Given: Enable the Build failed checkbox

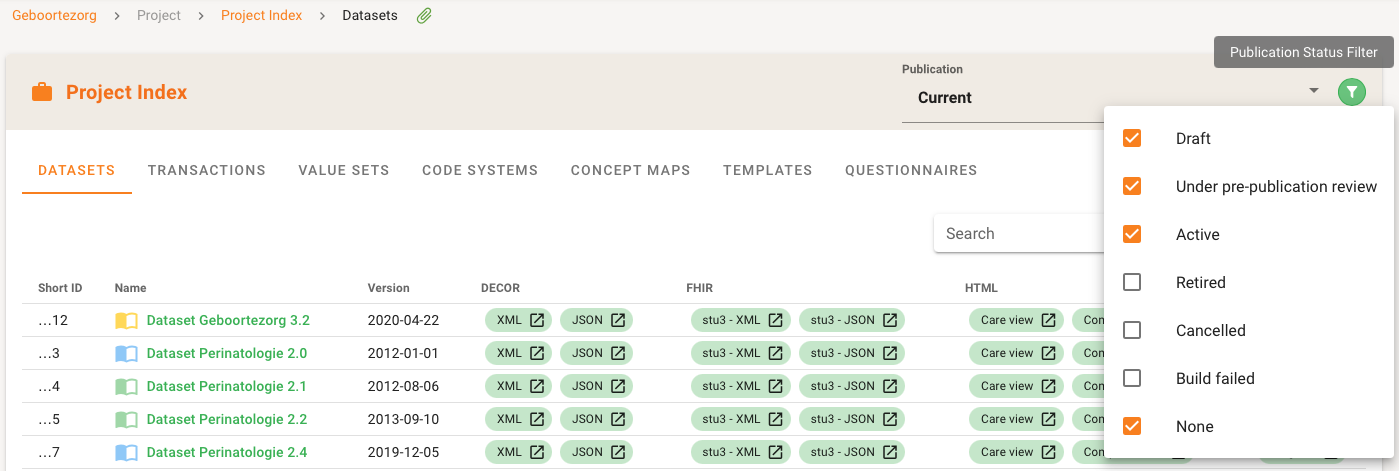Looking at the screenshot, I should [1132, 379].
